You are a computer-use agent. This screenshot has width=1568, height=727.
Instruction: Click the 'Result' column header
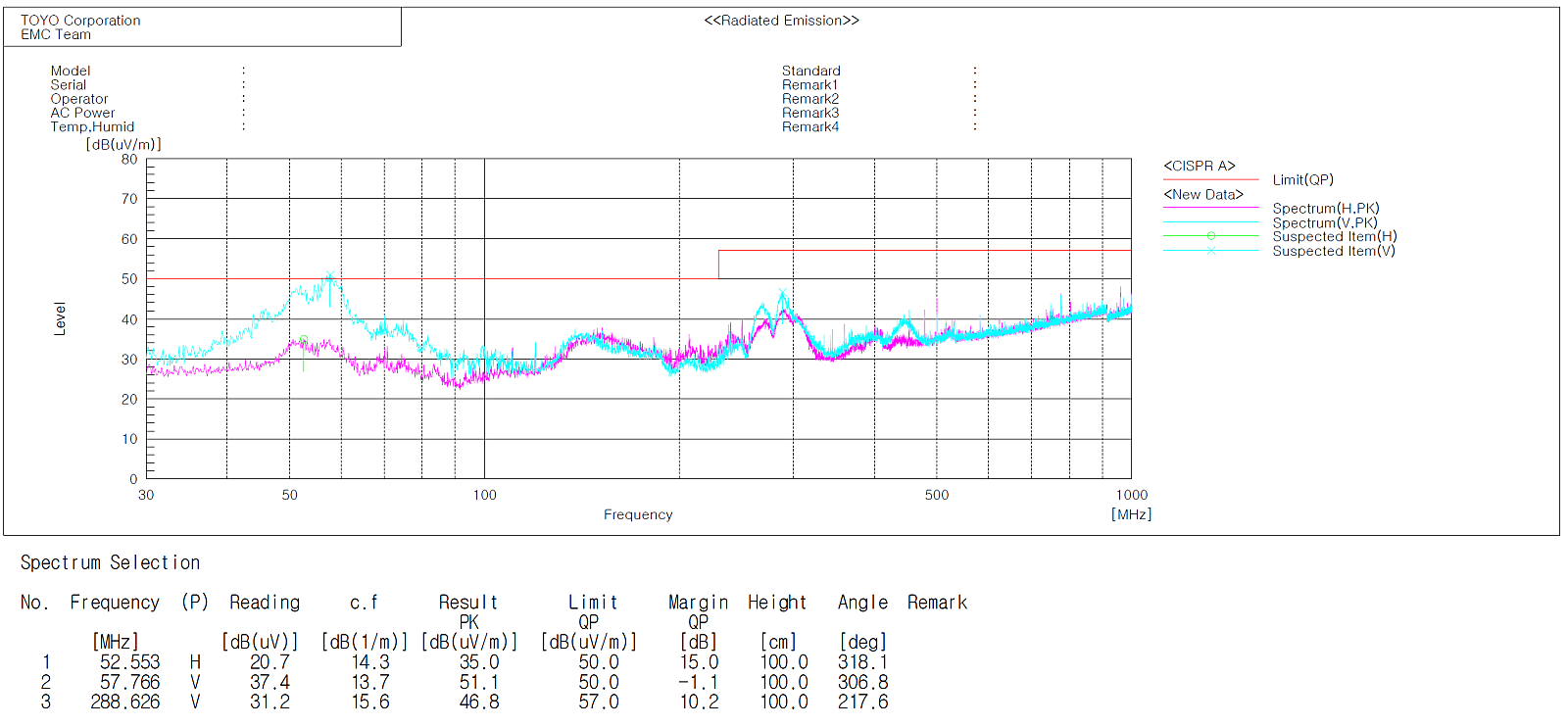(x=468, y=603)
